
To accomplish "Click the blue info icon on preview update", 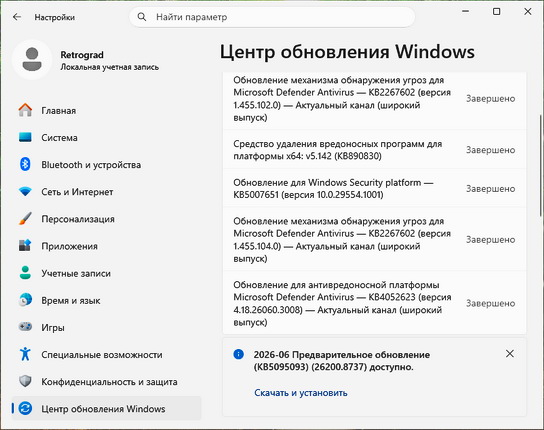I will (239, 354).
